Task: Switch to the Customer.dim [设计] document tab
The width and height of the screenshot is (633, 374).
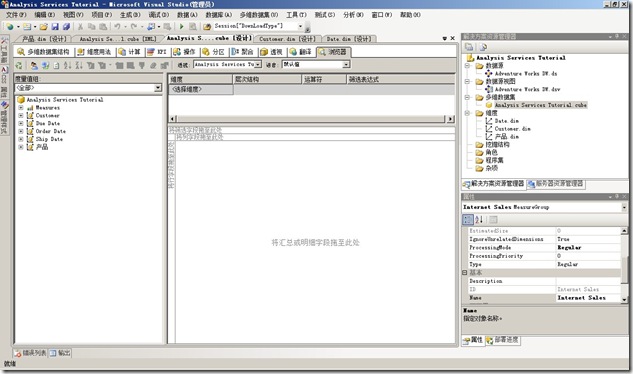Action: [287, 39]
